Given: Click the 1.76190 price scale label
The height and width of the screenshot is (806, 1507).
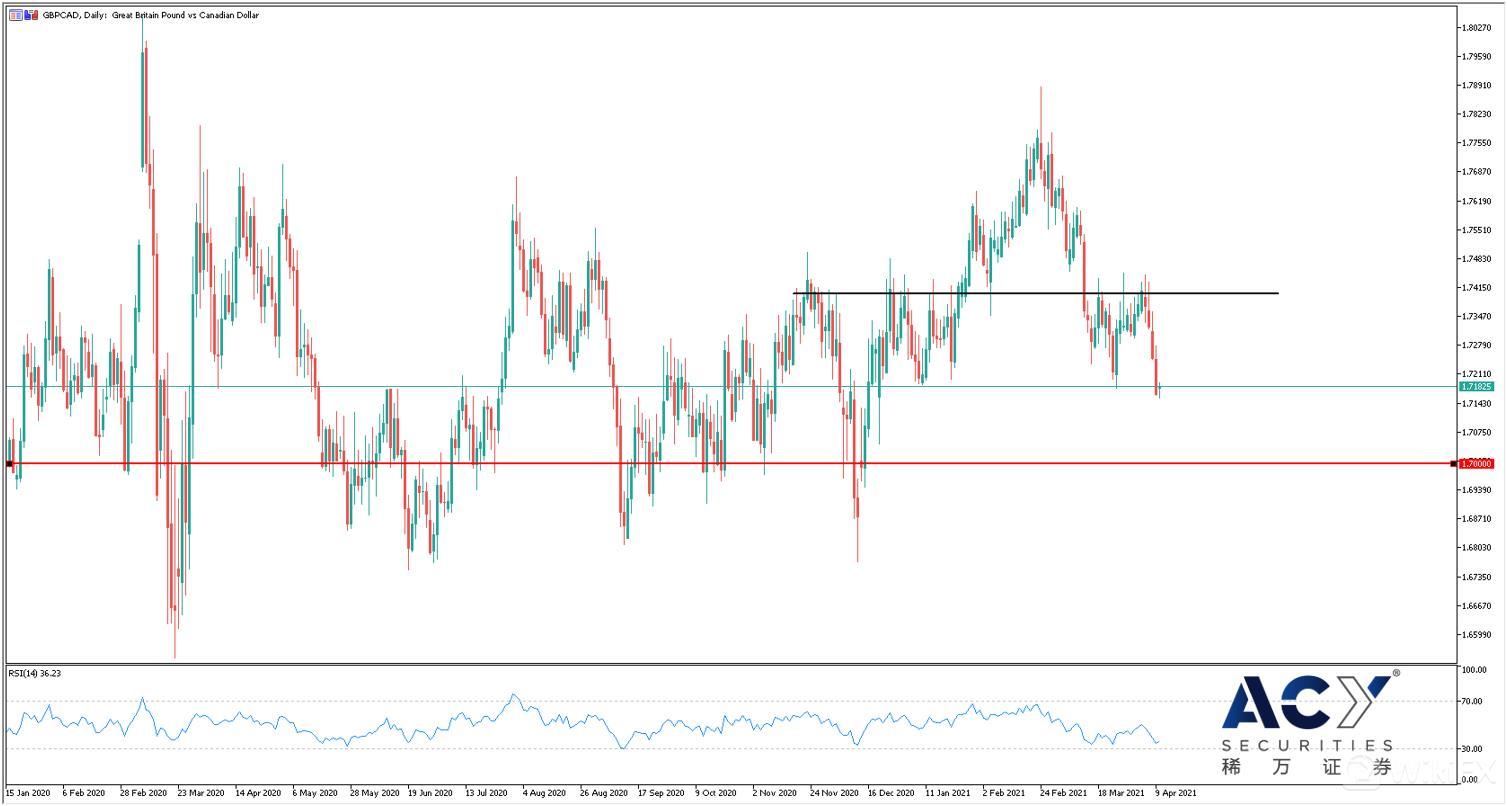Looking at the screenshot, I should (1476, 201).
